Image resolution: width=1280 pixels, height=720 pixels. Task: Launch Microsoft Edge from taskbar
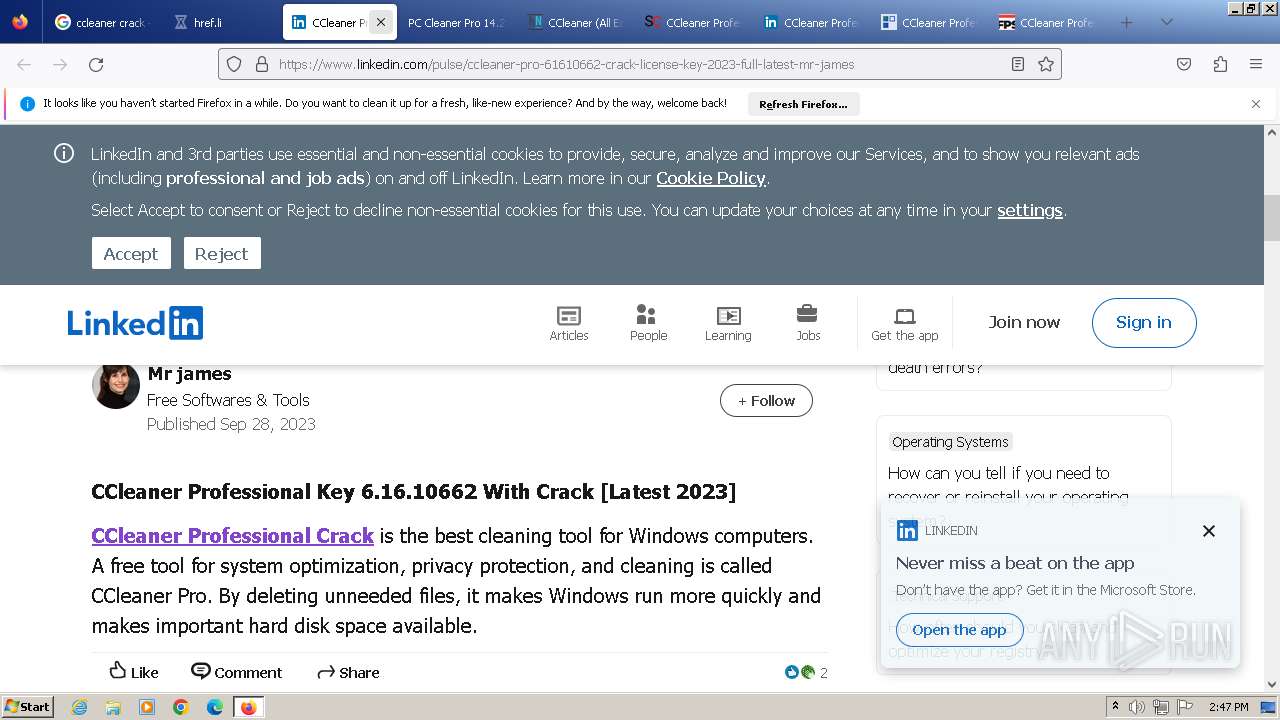click(214, 707)
